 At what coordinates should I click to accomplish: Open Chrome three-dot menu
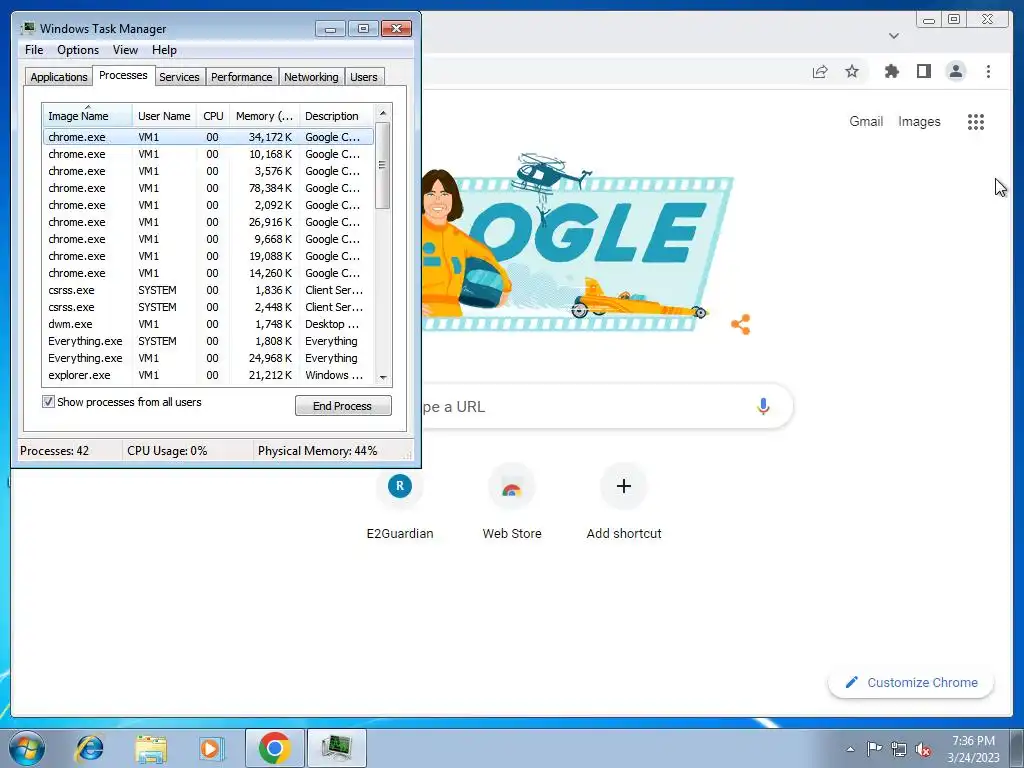[x=988, y=71]
